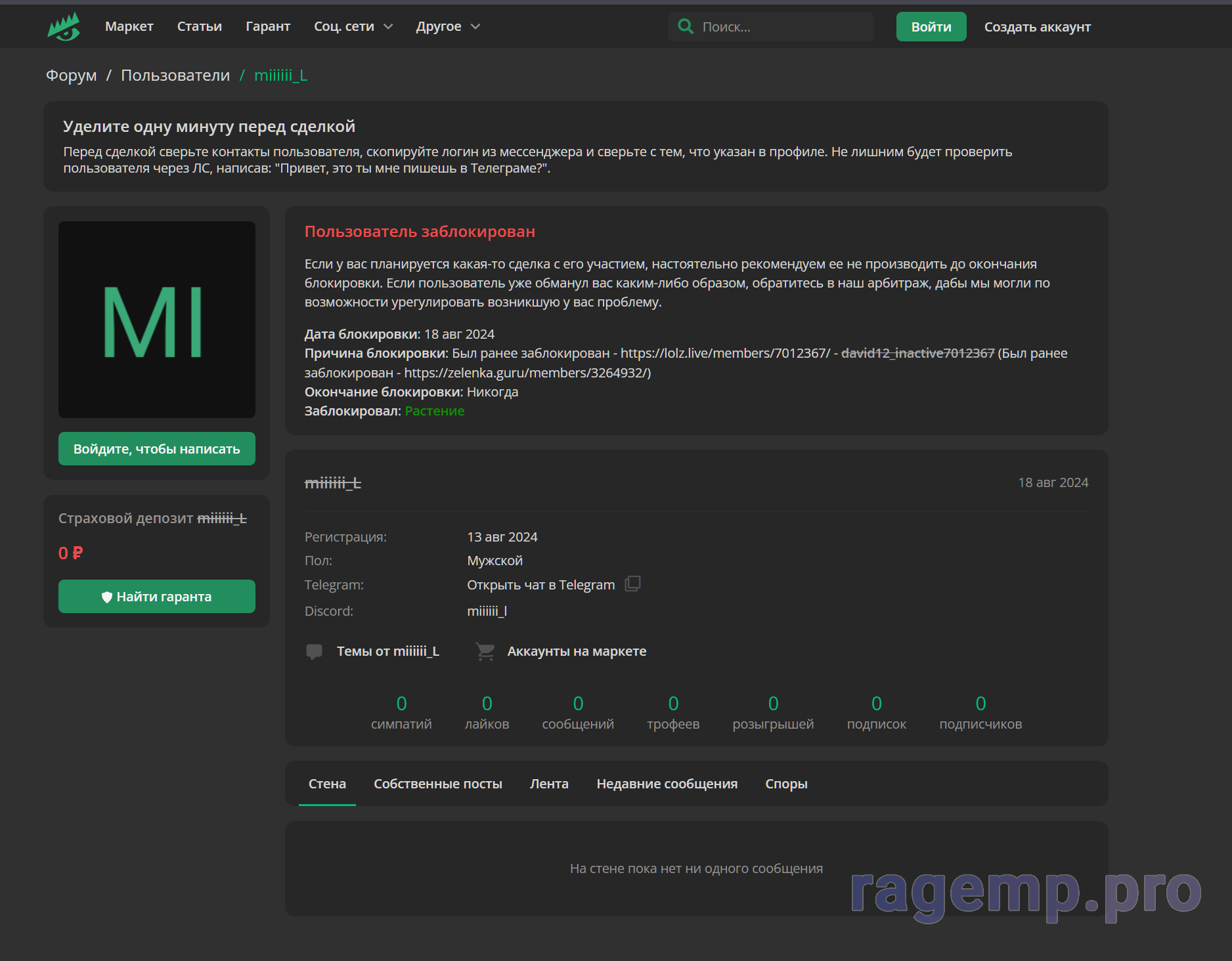
Task: Click the shopping cart market icon
Action: pyautogui.click(x=485, y=651)
